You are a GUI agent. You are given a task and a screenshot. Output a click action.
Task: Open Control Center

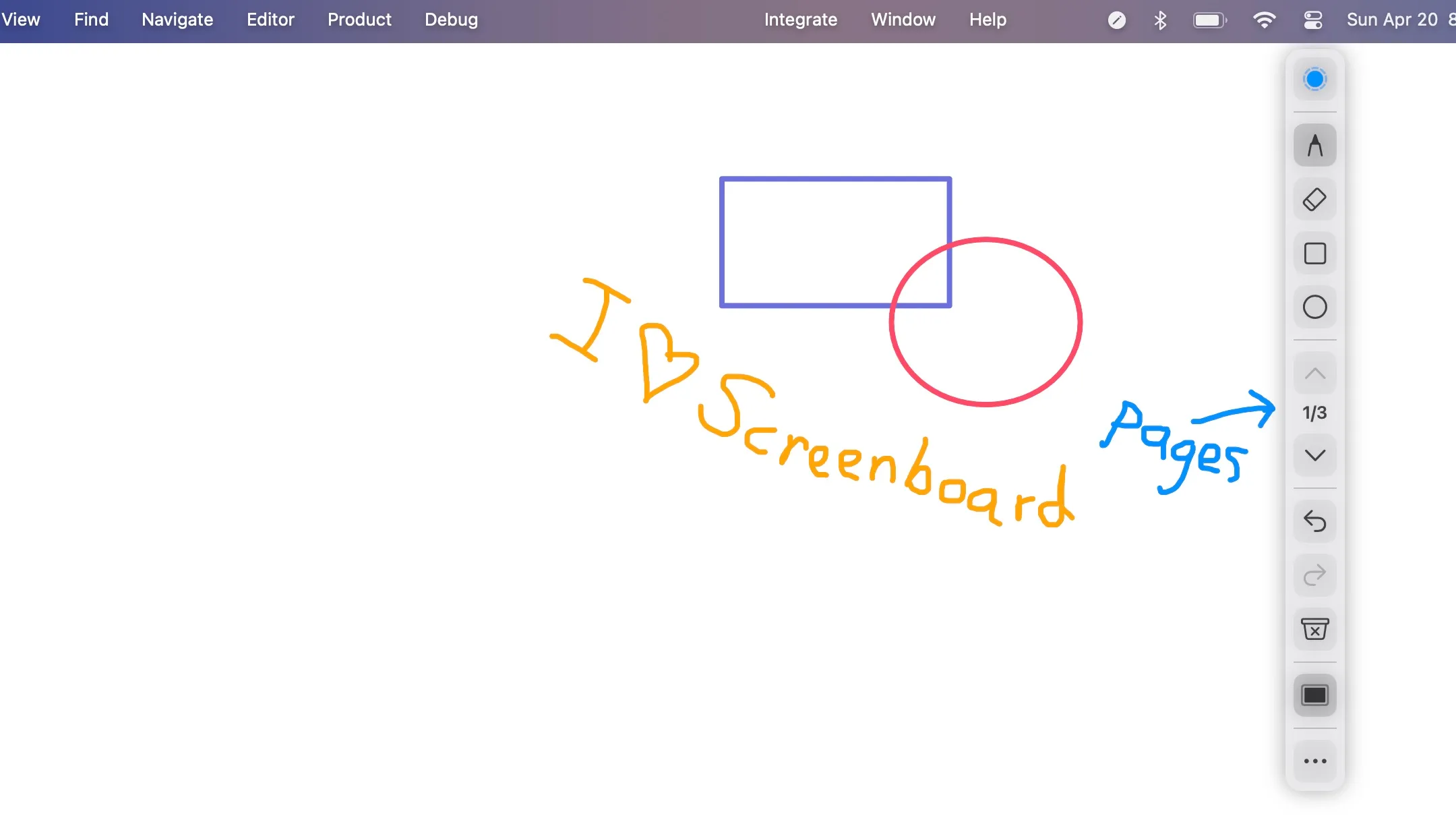(x=1312, y=20)
